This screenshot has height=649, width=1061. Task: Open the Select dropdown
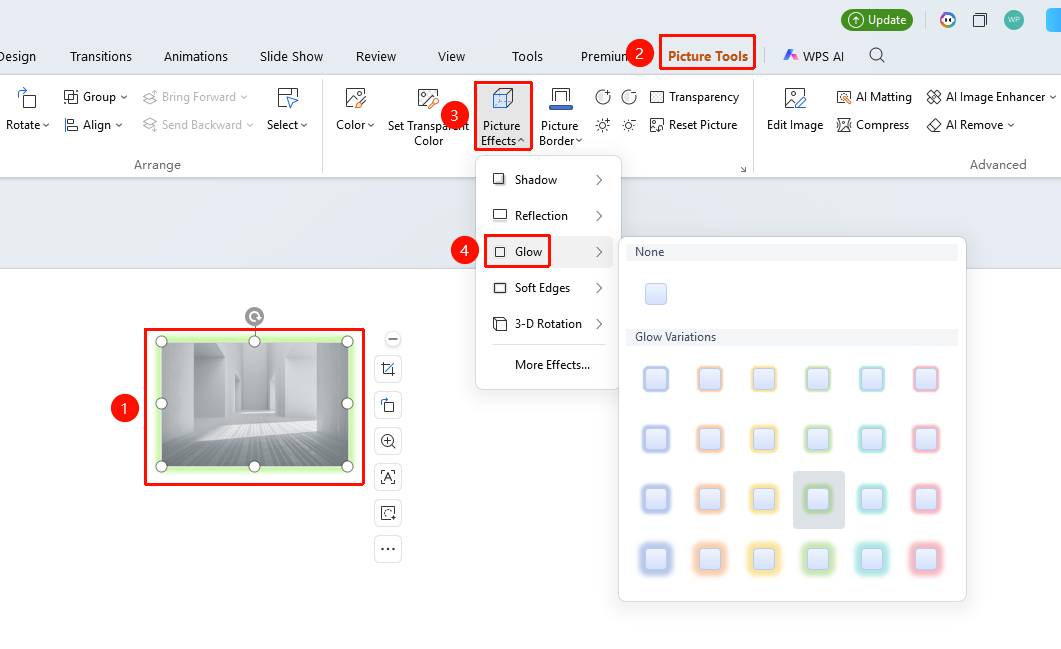pos(288,109)
